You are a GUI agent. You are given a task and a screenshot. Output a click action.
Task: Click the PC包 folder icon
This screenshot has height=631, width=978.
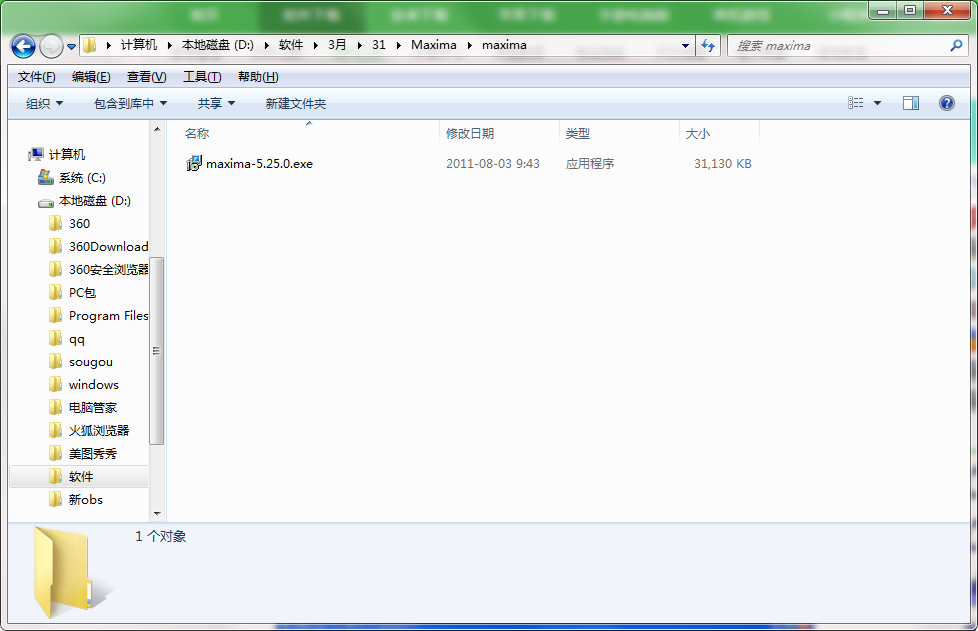point(56,292)
